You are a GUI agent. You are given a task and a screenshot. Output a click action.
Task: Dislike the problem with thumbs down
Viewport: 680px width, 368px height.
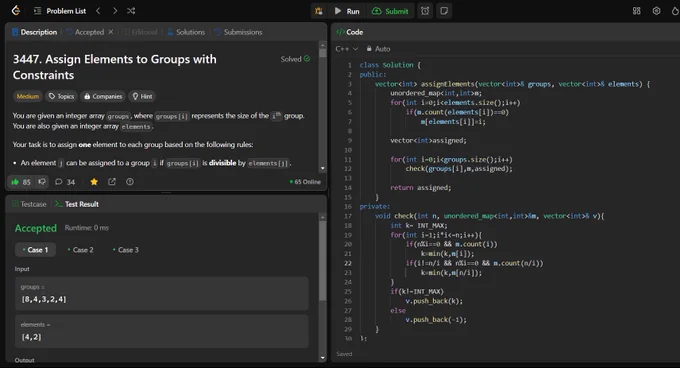click(x=42, y=182)
